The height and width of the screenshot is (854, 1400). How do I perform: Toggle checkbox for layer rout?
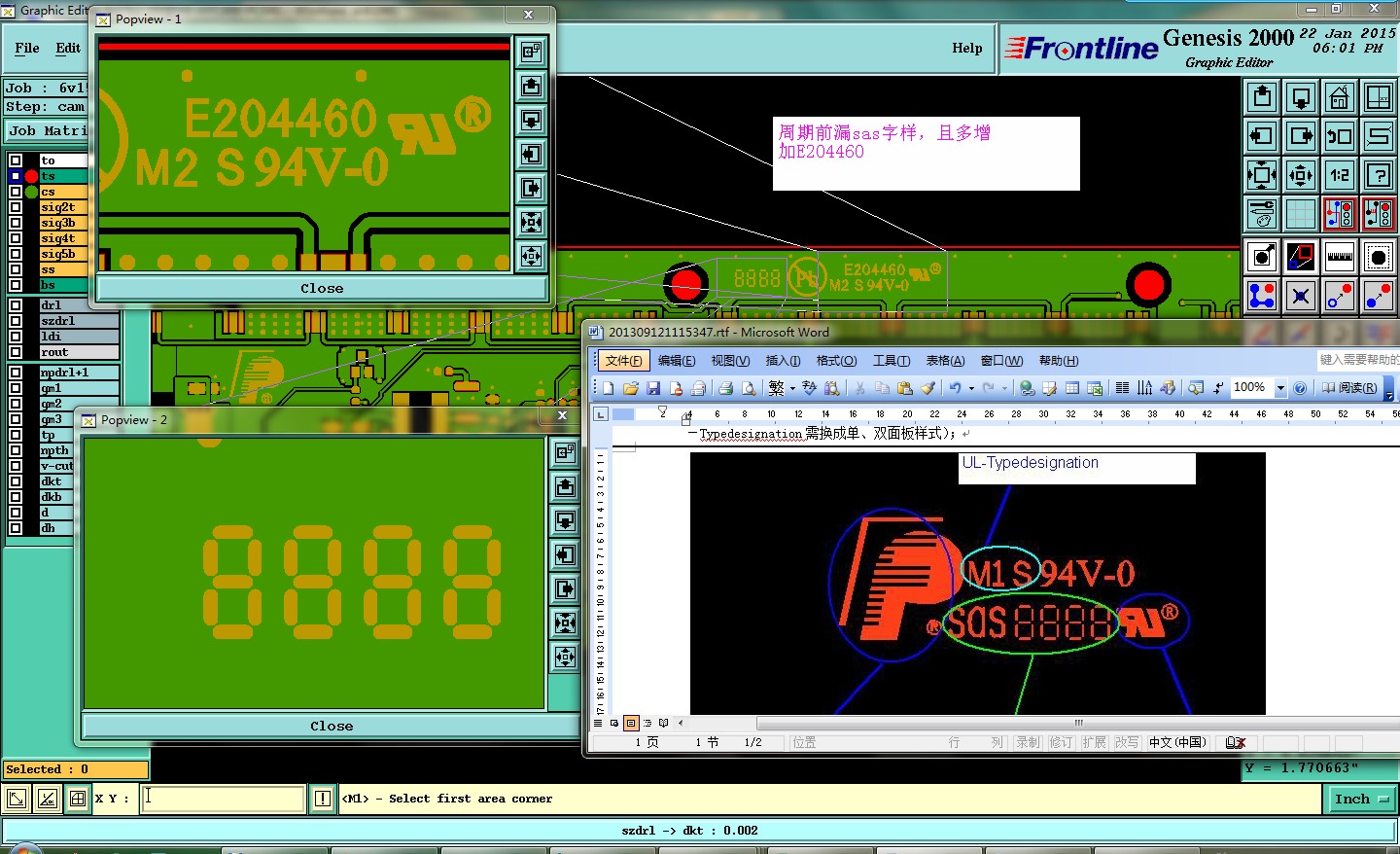16,352
